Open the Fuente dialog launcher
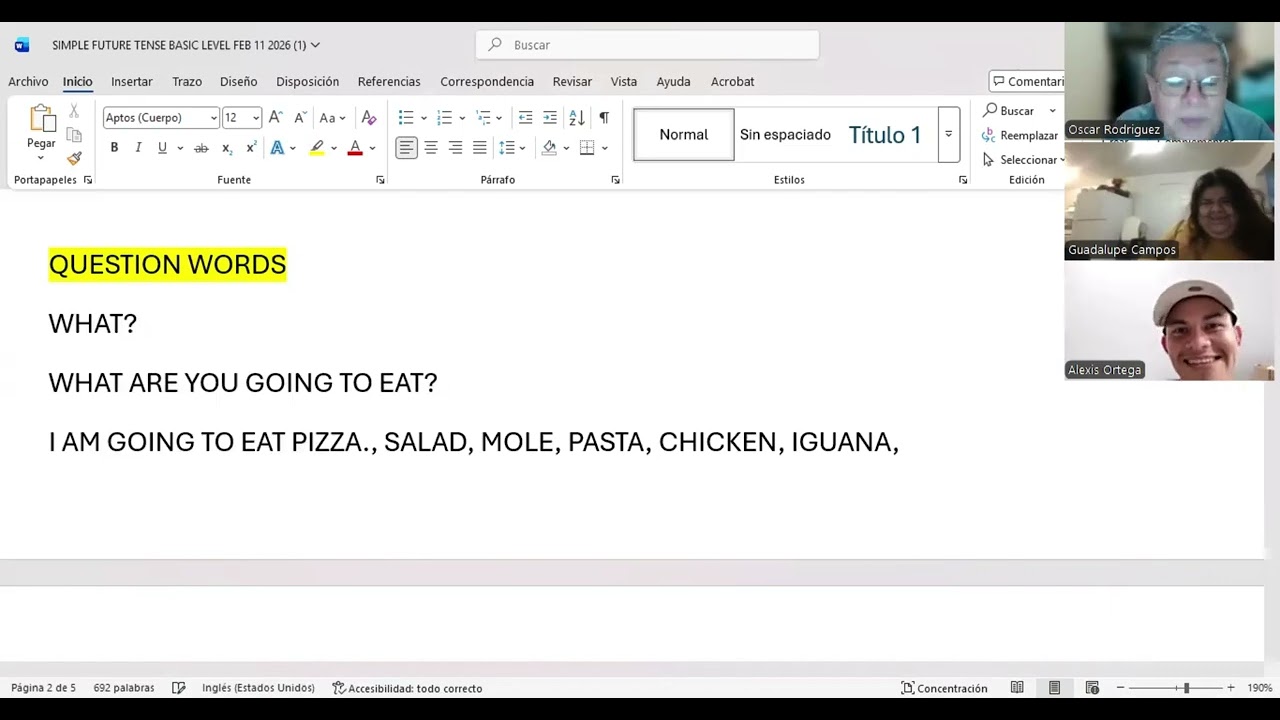 click(380, 180)
